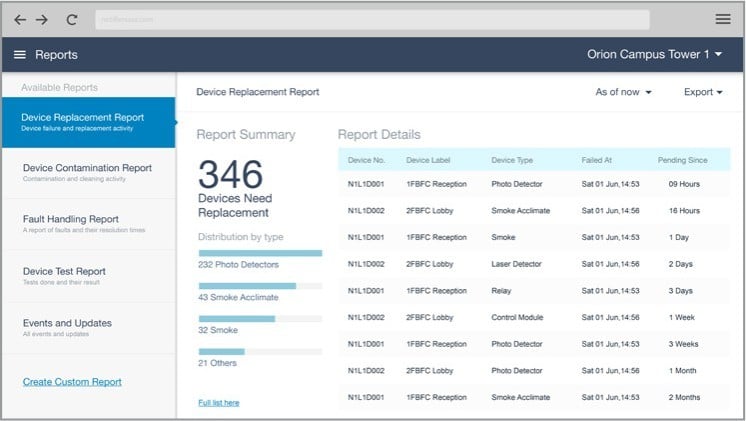
Task: Open the Reports navigation menu icon
Action: pyautogui.click(x=20, y=55)
